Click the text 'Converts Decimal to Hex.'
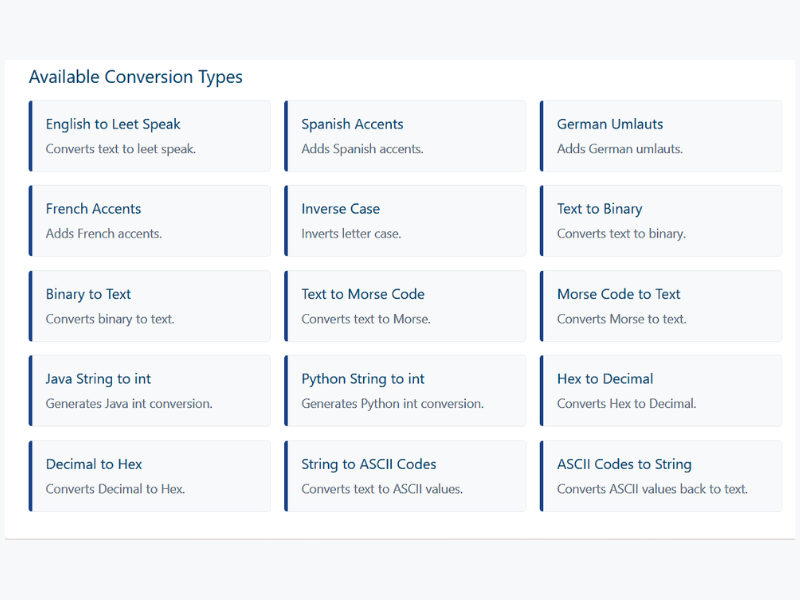Image resolution: width=800 pixels, height=600 pixels. (x=115, y=489)
